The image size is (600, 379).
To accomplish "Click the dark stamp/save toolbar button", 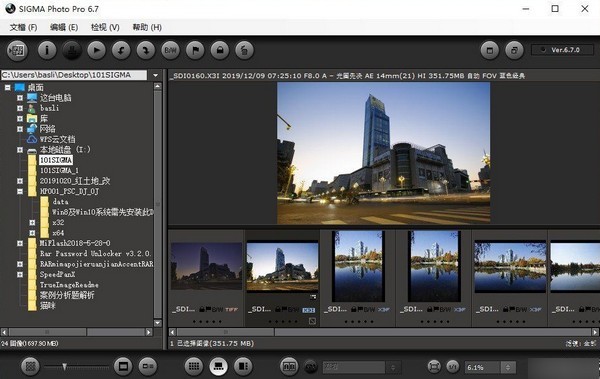I will pyautogui.click(x=72, y=50).
